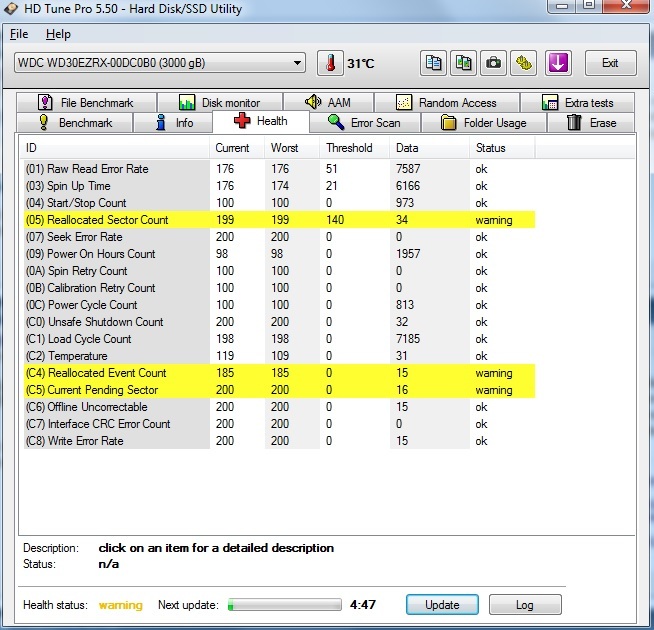Select the (09) Power On Hours Count row
Image resolution: width=654 pixels, height=630 pixels.
point(279,254)
